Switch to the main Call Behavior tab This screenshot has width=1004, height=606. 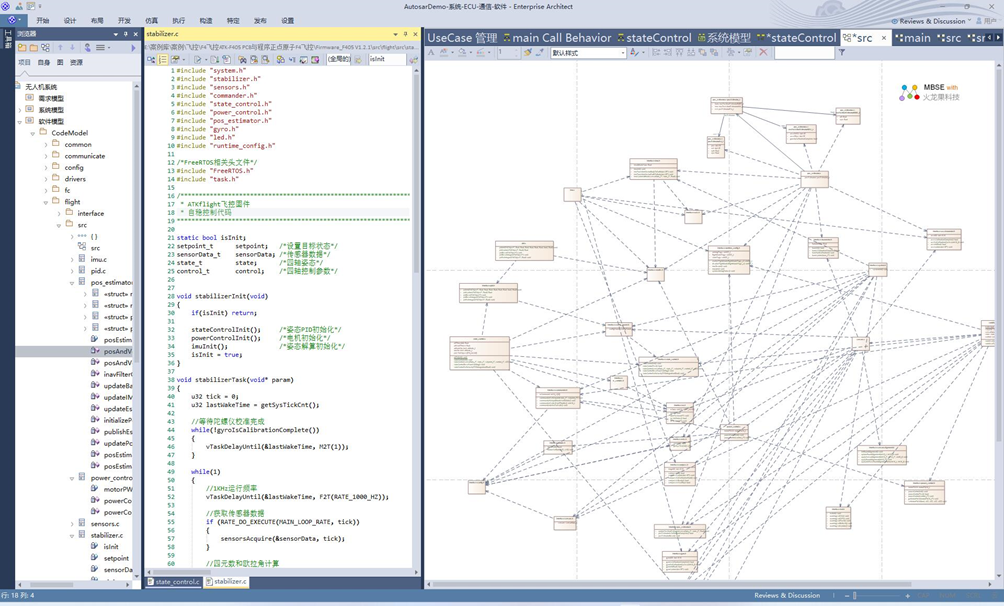coord(557,38)
